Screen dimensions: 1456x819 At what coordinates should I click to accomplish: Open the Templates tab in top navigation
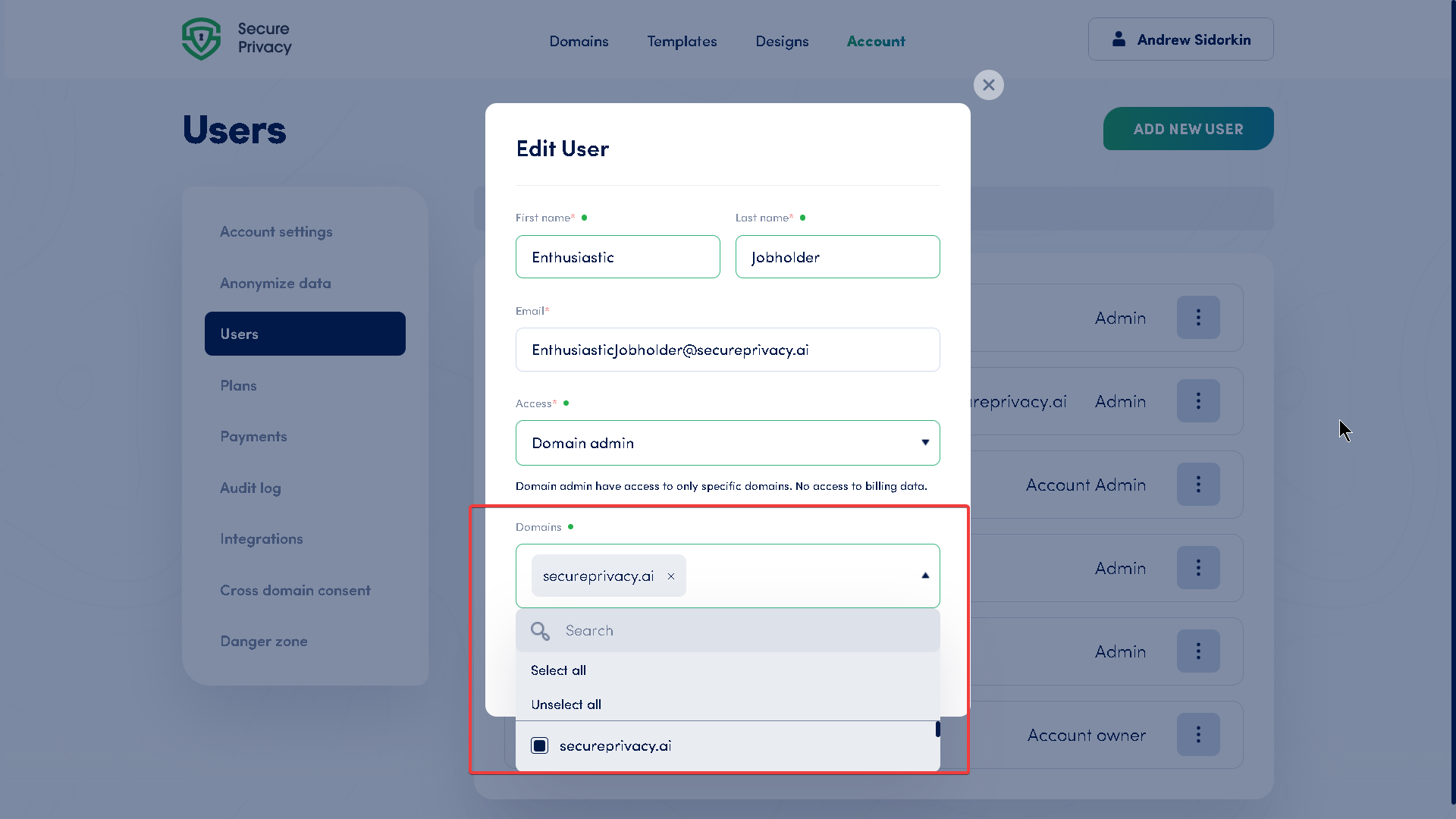[x=682, y=42]
